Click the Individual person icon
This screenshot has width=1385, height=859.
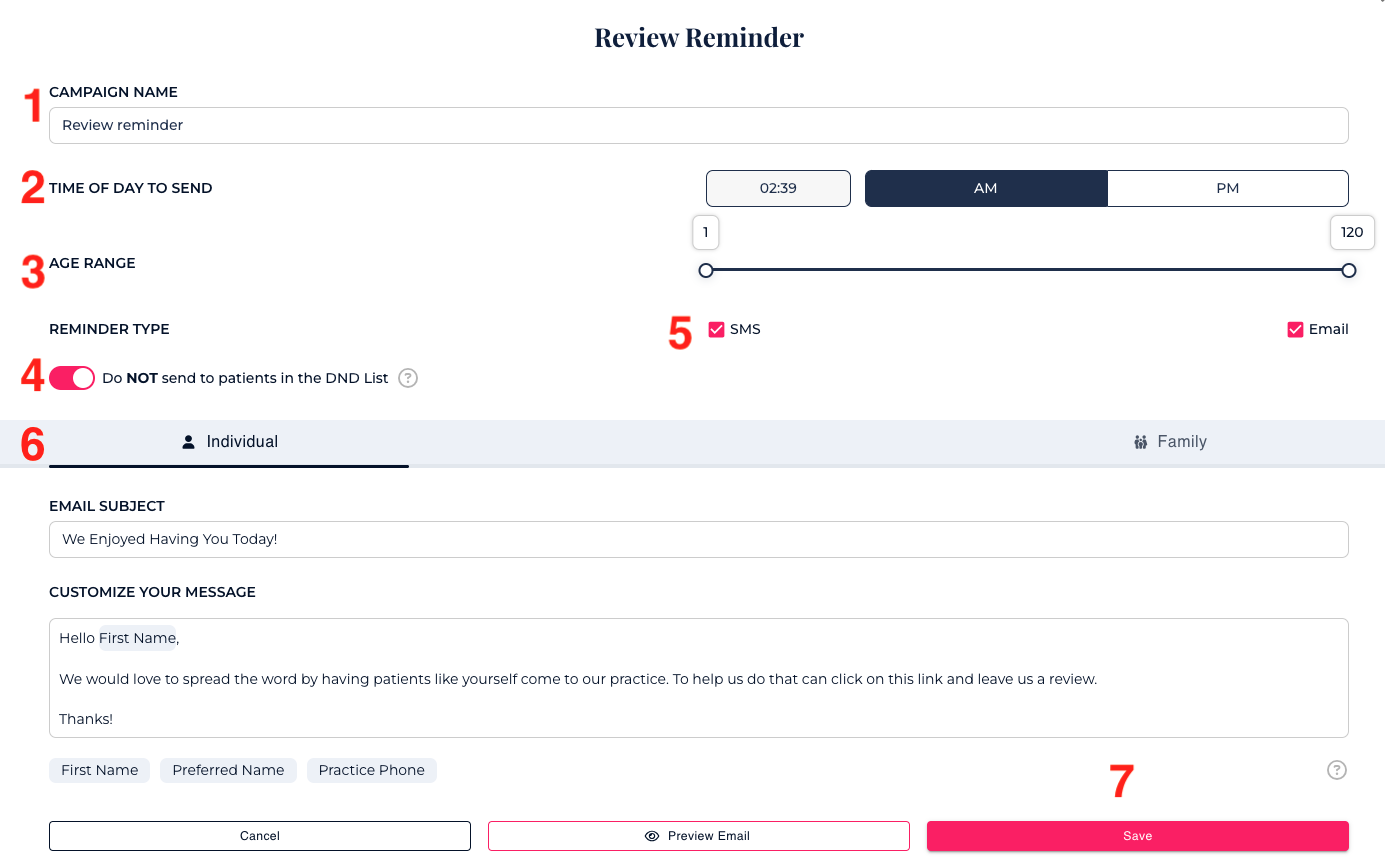click(x=188, y=442)
